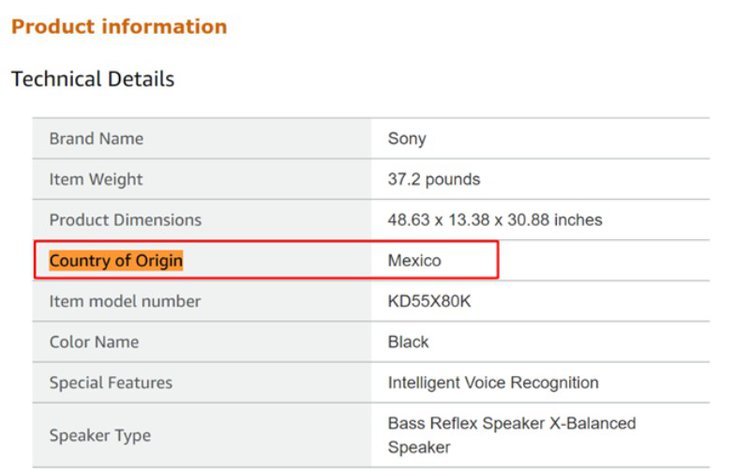Click Intelligent Voice Recognition text
This screenshot has height=469, width=750.
coord(493,382)
